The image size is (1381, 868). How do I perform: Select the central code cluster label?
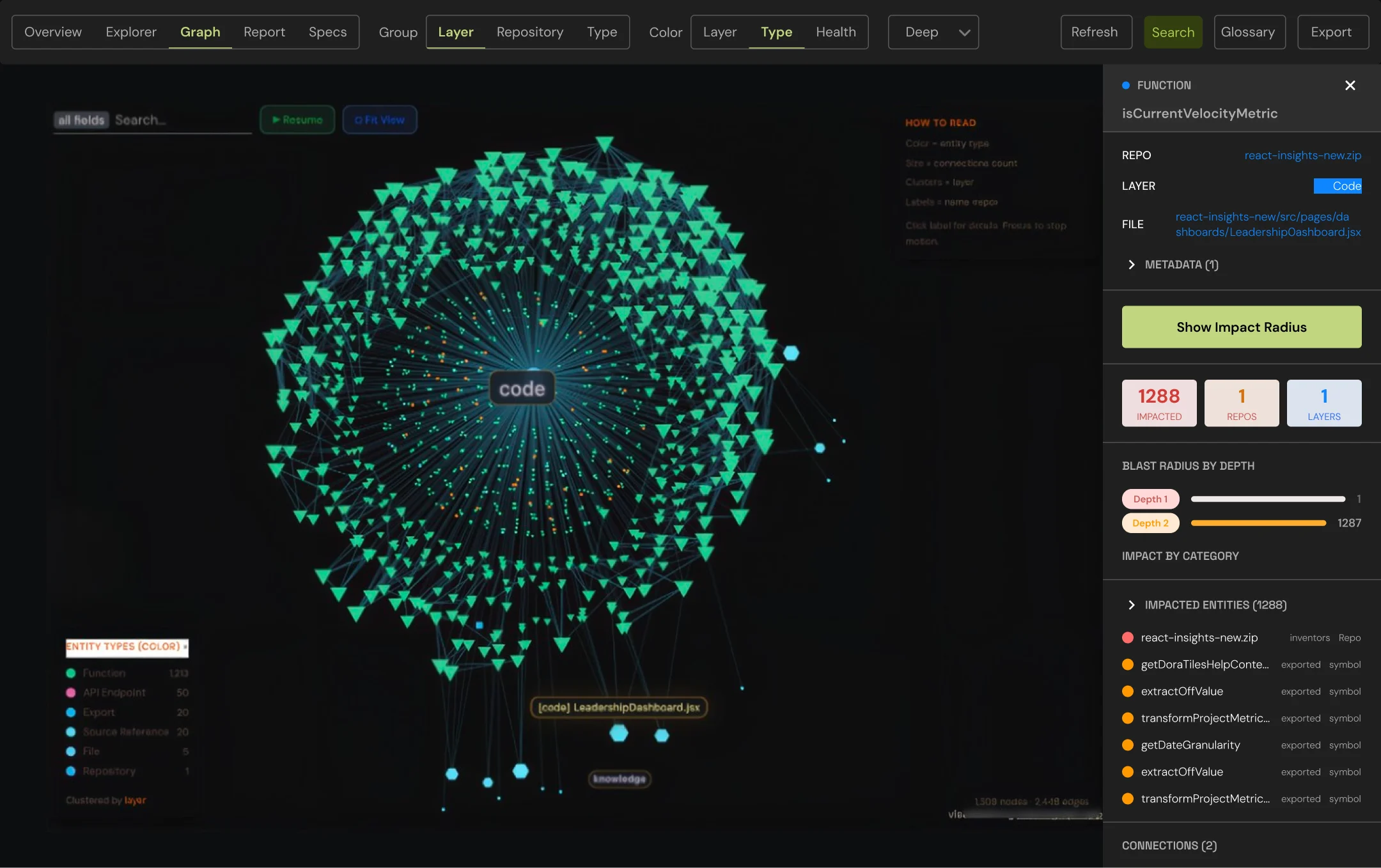(522, 388)
